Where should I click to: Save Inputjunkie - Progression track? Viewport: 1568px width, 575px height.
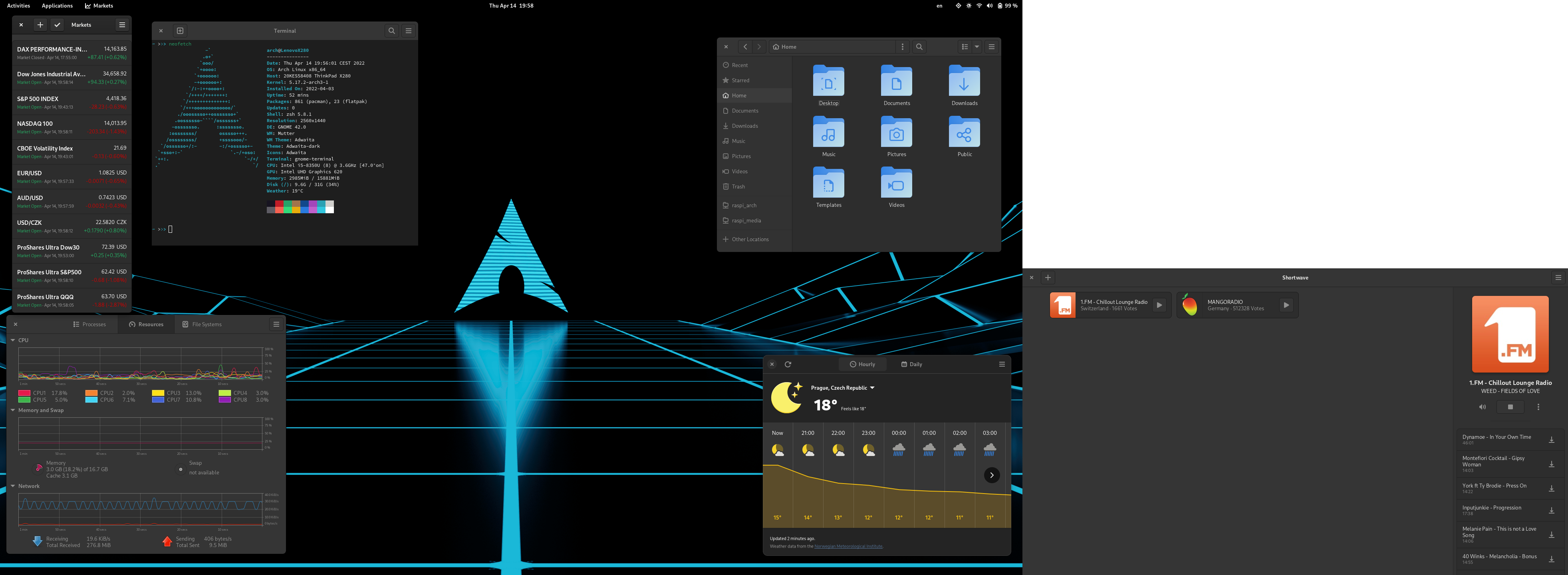click(1552, 510)
